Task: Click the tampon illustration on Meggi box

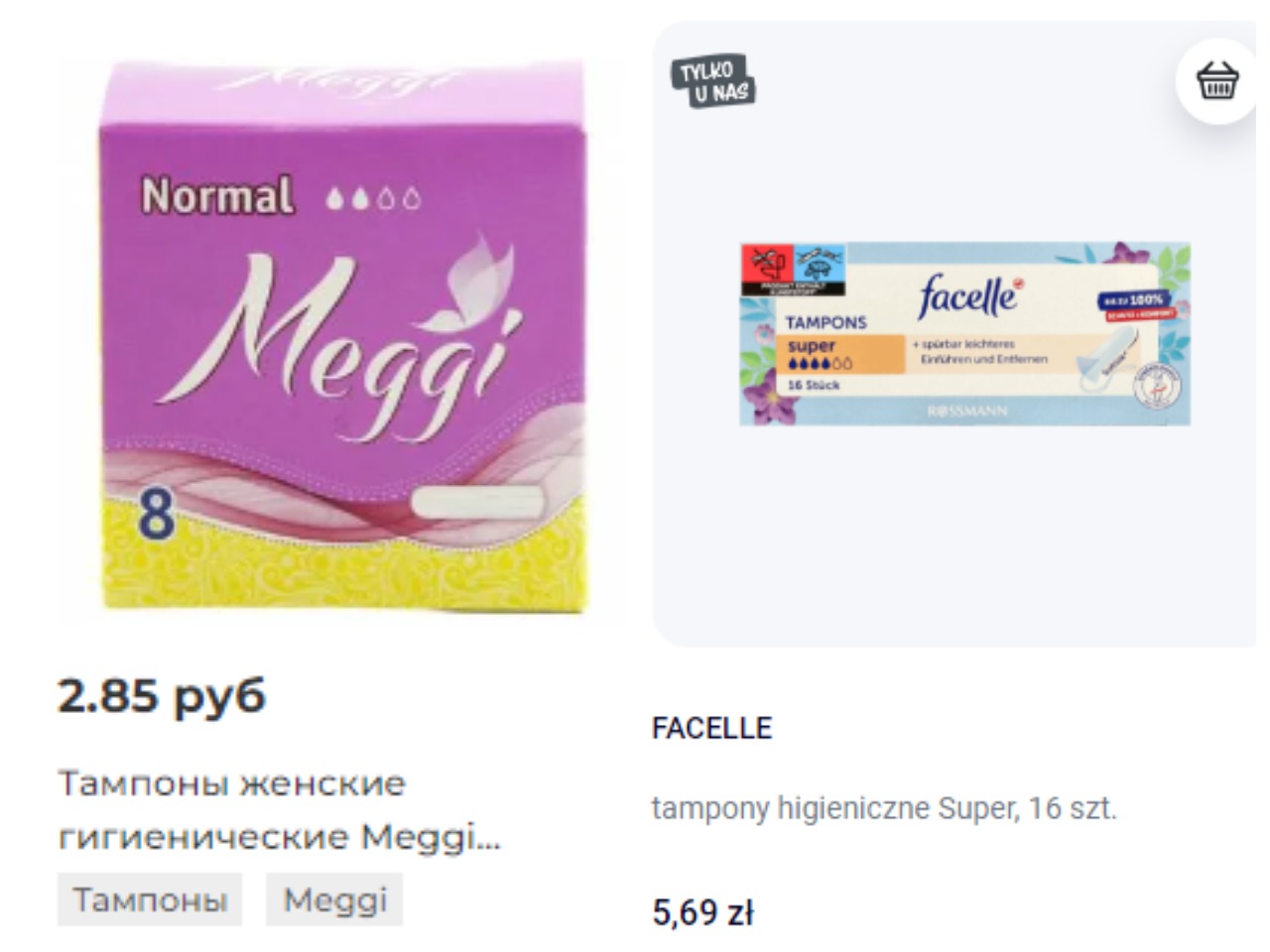Action: (477, 502)
